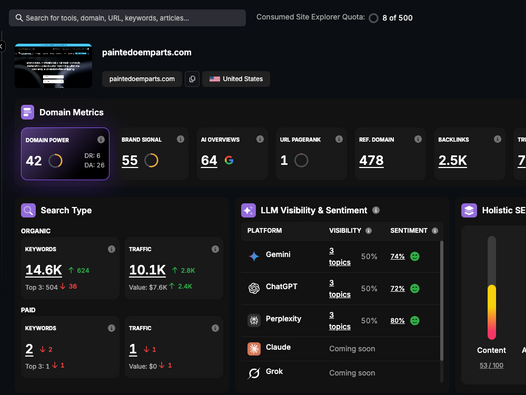Click the Perplexity sentiment smiley icon

(x=415, y=320)
